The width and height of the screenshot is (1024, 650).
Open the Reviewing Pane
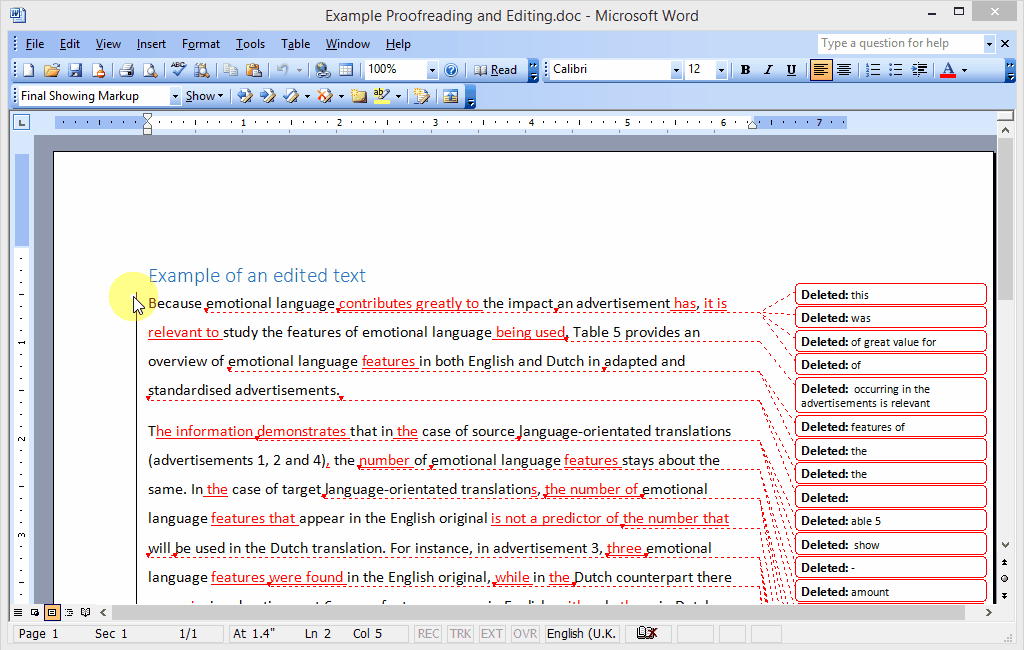(448, 96)
